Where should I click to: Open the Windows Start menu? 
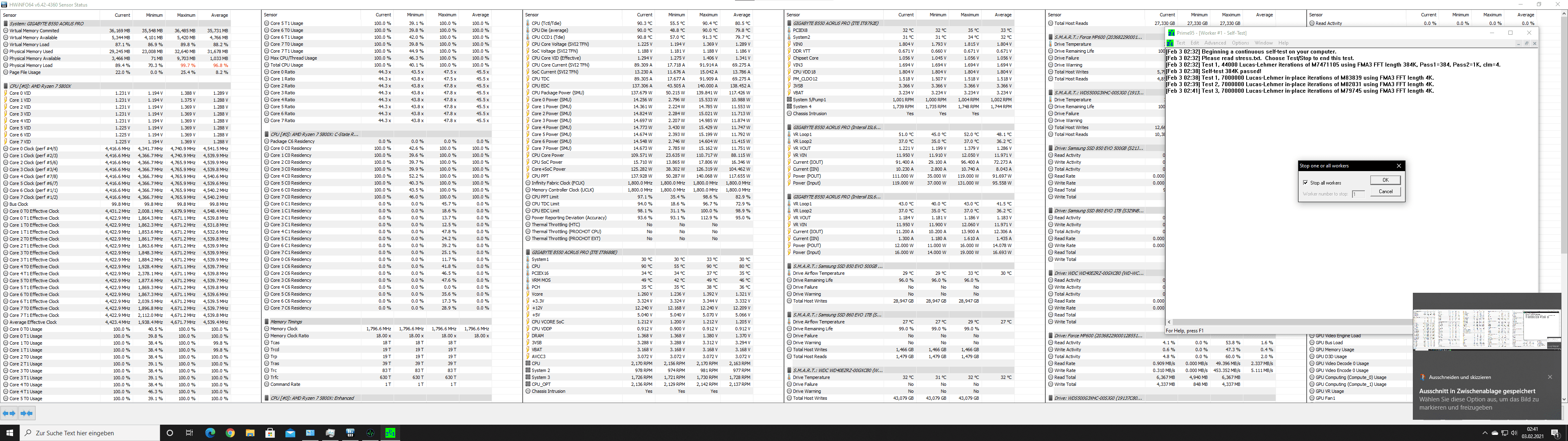[x=10, y=433]
